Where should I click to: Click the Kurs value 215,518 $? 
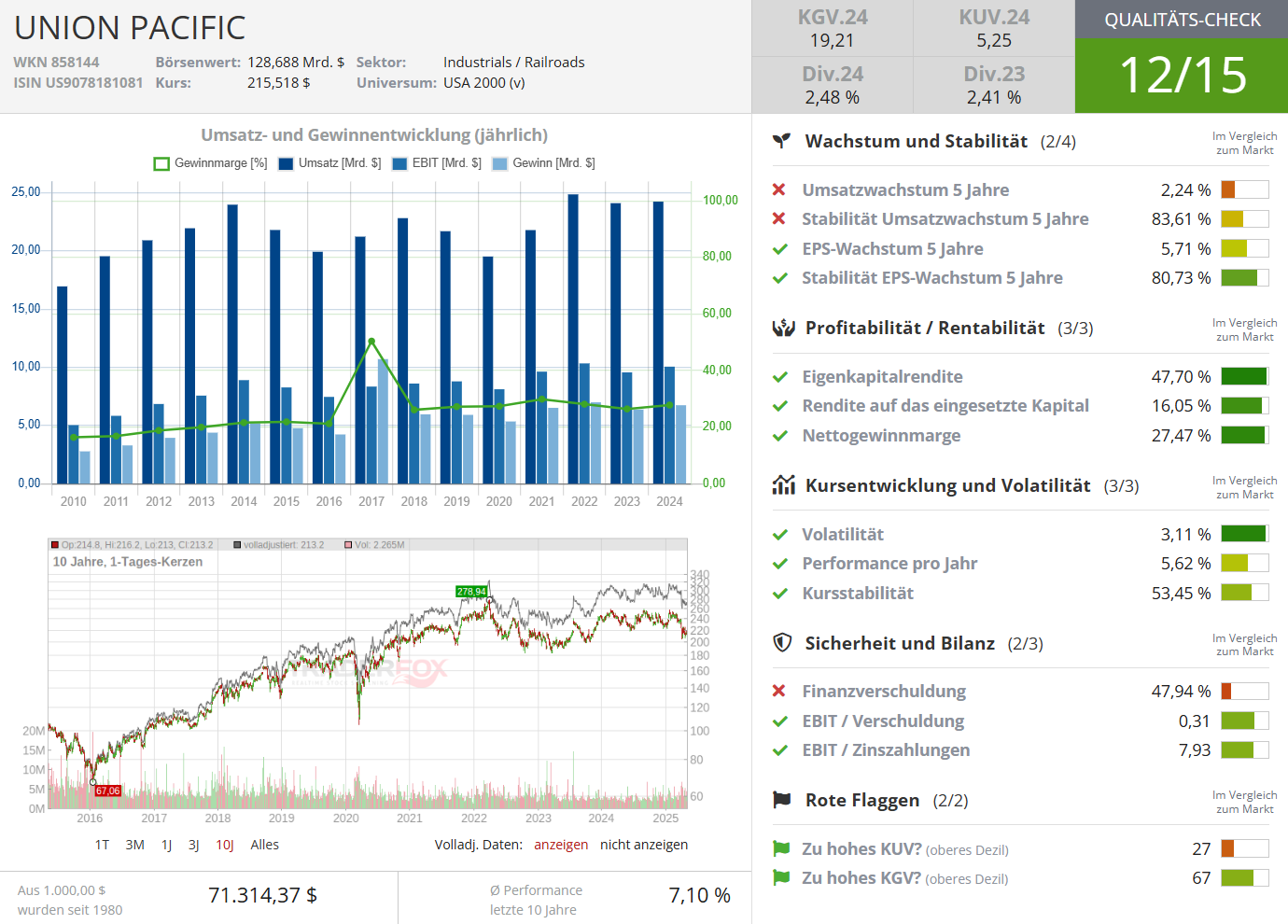tap(279, 83)
